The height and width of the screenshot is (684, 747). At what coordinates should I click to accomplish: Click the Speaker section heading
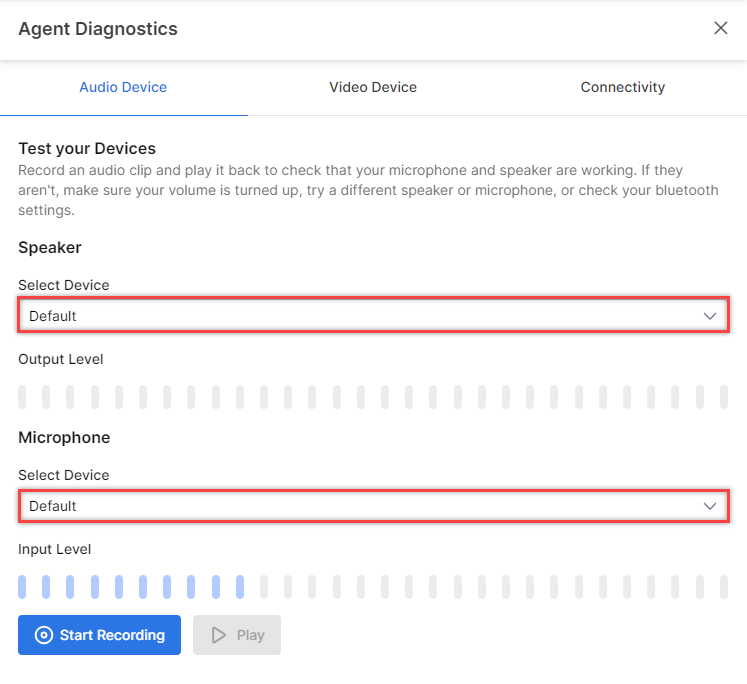pyautogui.click(x=50, y=247)
